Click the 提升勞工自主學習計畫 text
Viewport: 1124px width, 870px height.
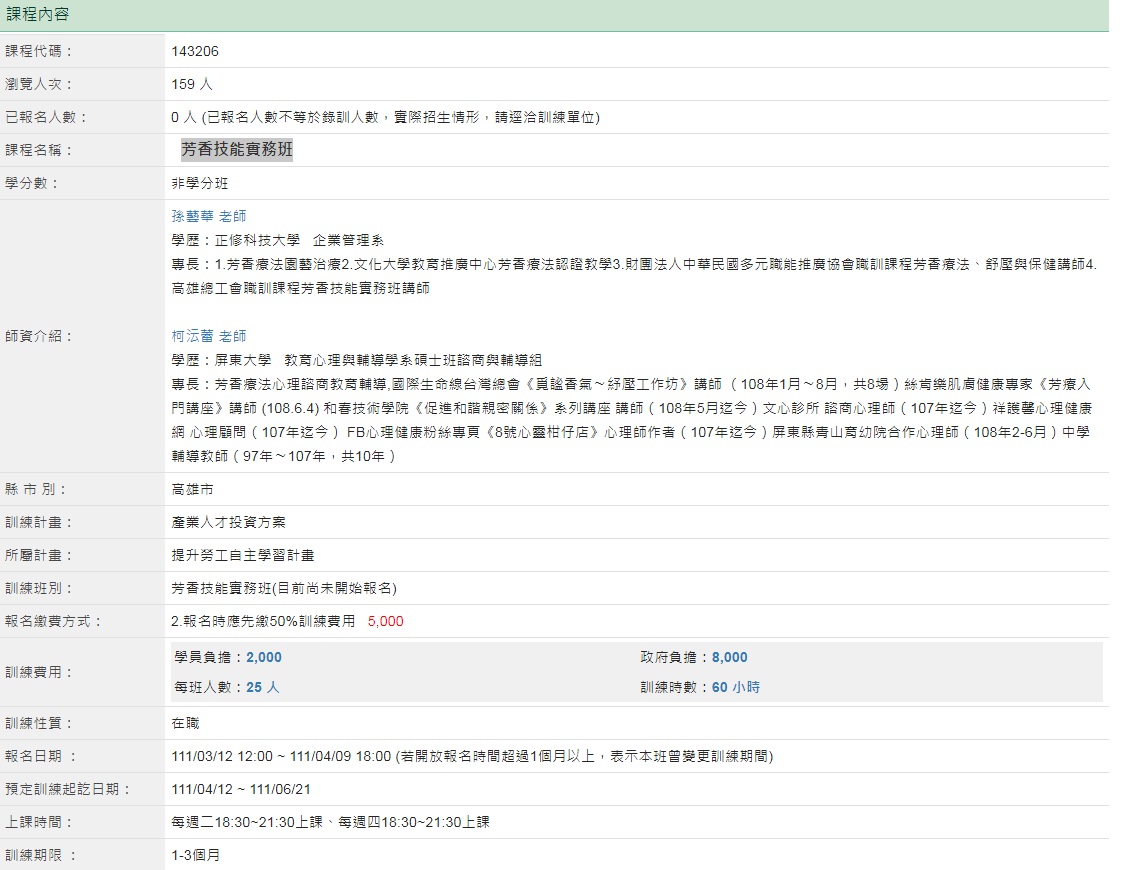click(243, 555)
